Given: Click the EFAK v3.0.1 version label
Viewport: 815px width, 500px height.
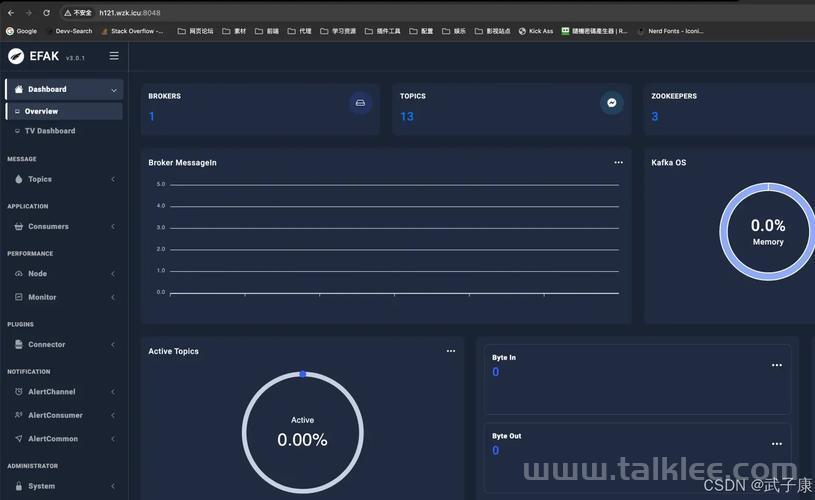Looking at the screenshot, I should click(75, 58).
